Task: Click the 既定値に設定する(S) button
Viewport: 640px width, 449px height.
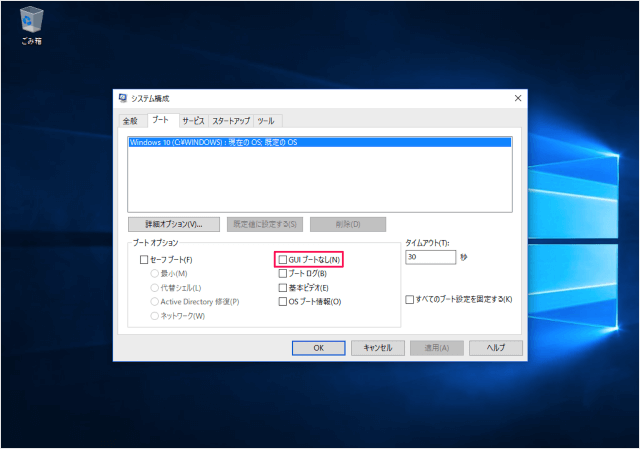Action: coord(265,224)
